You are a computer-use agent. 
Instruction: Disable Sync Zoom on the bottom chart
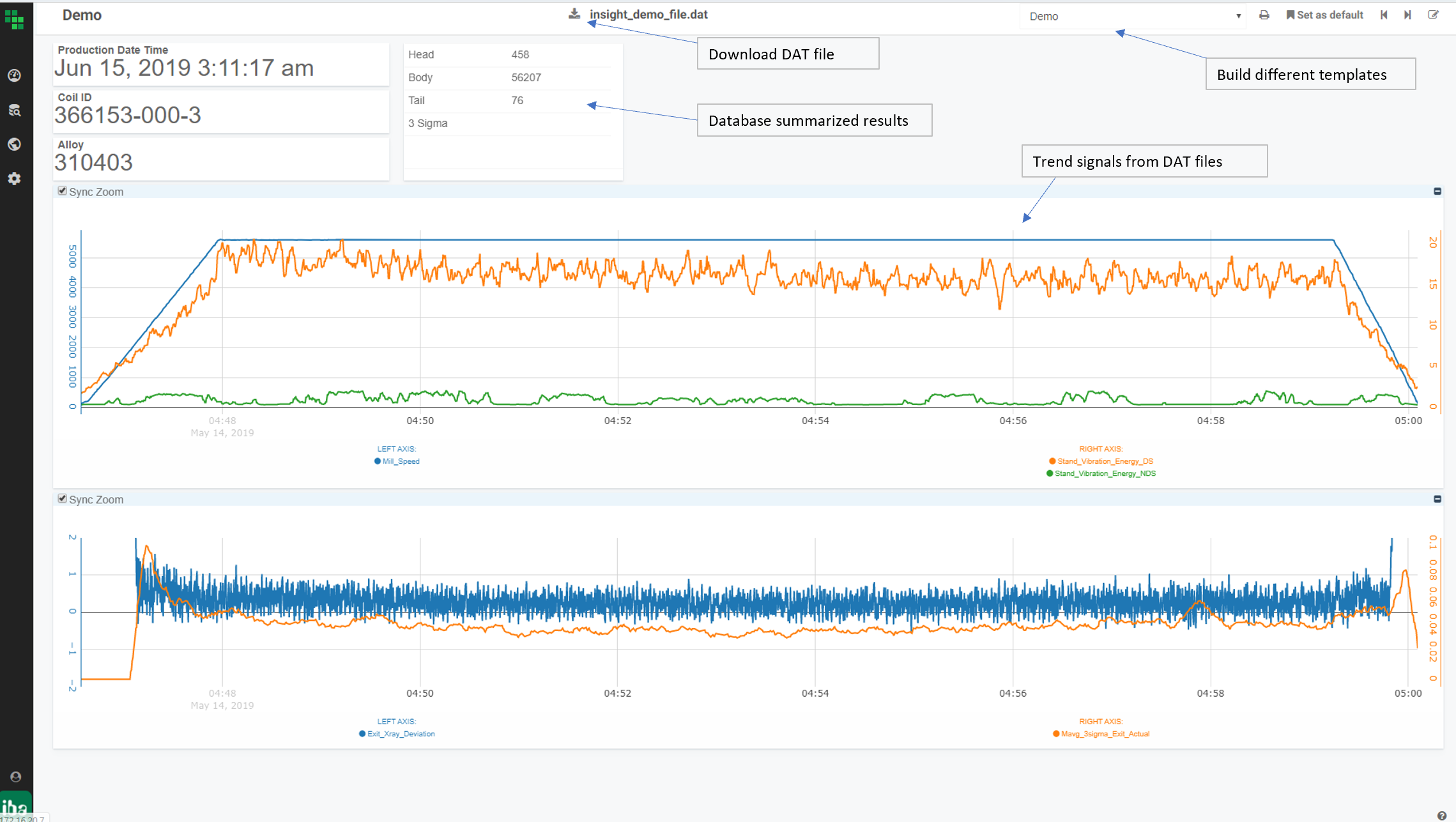click(x=62, y=499)
